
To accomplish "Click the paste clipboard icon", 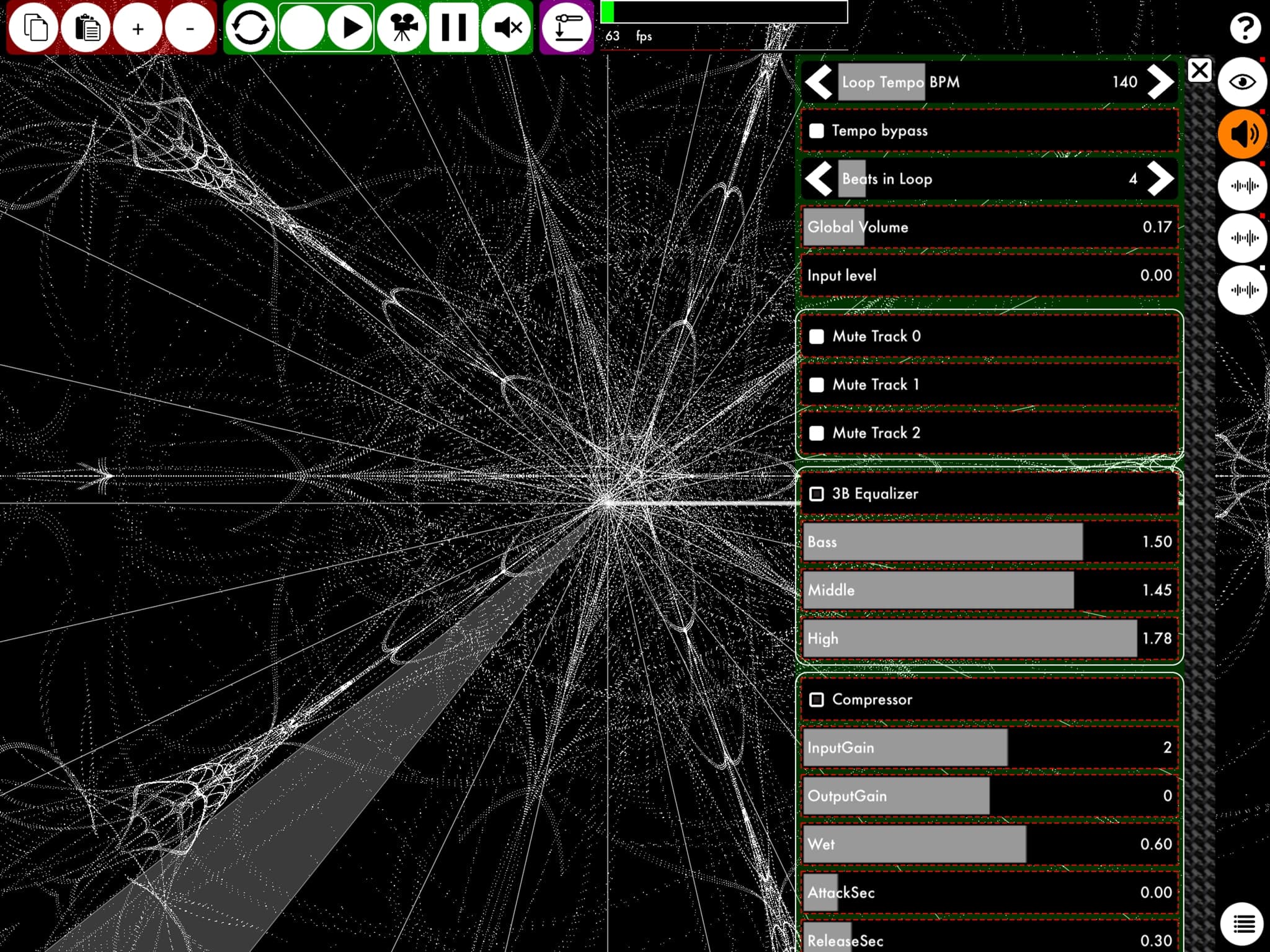I will [x=86, y=28].
